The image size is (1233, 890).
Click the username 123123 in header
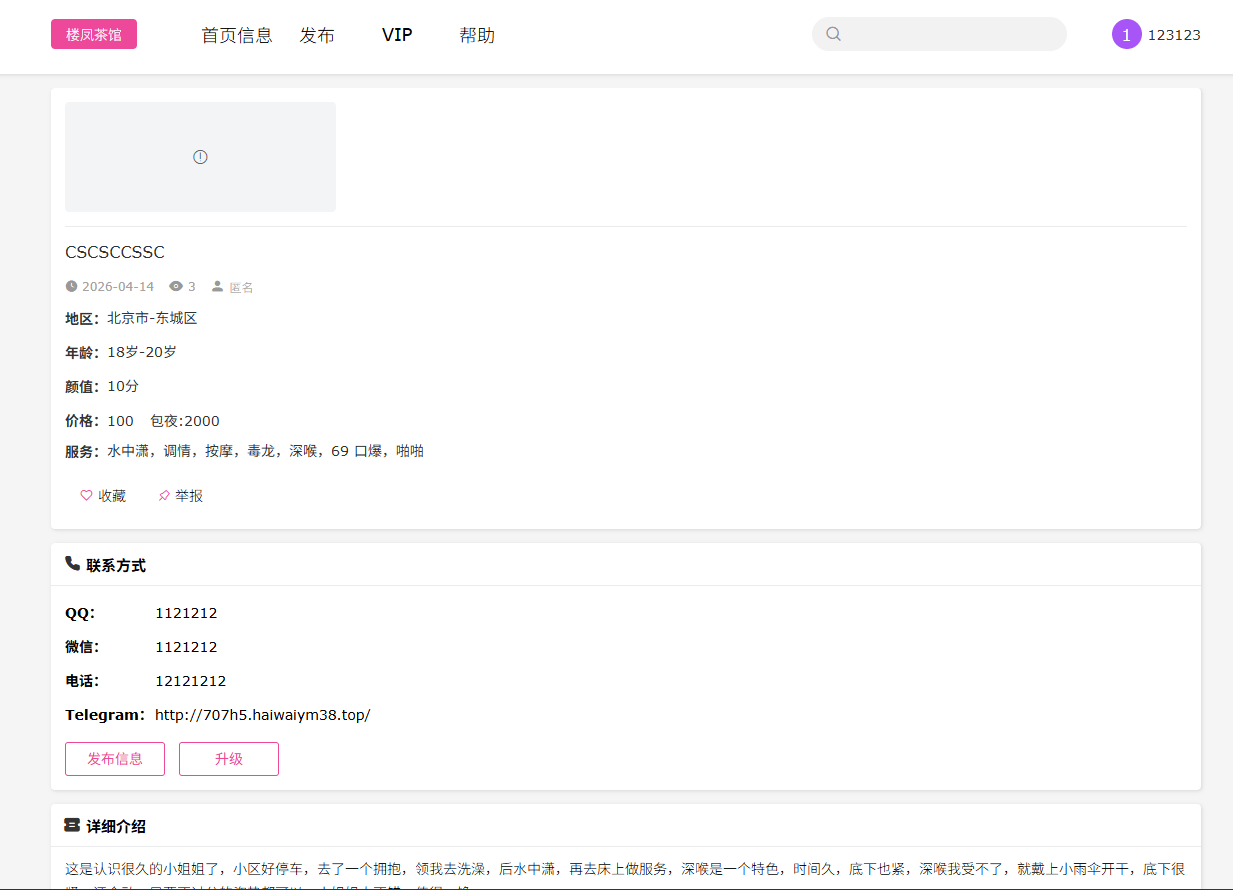click(1174, 35)
